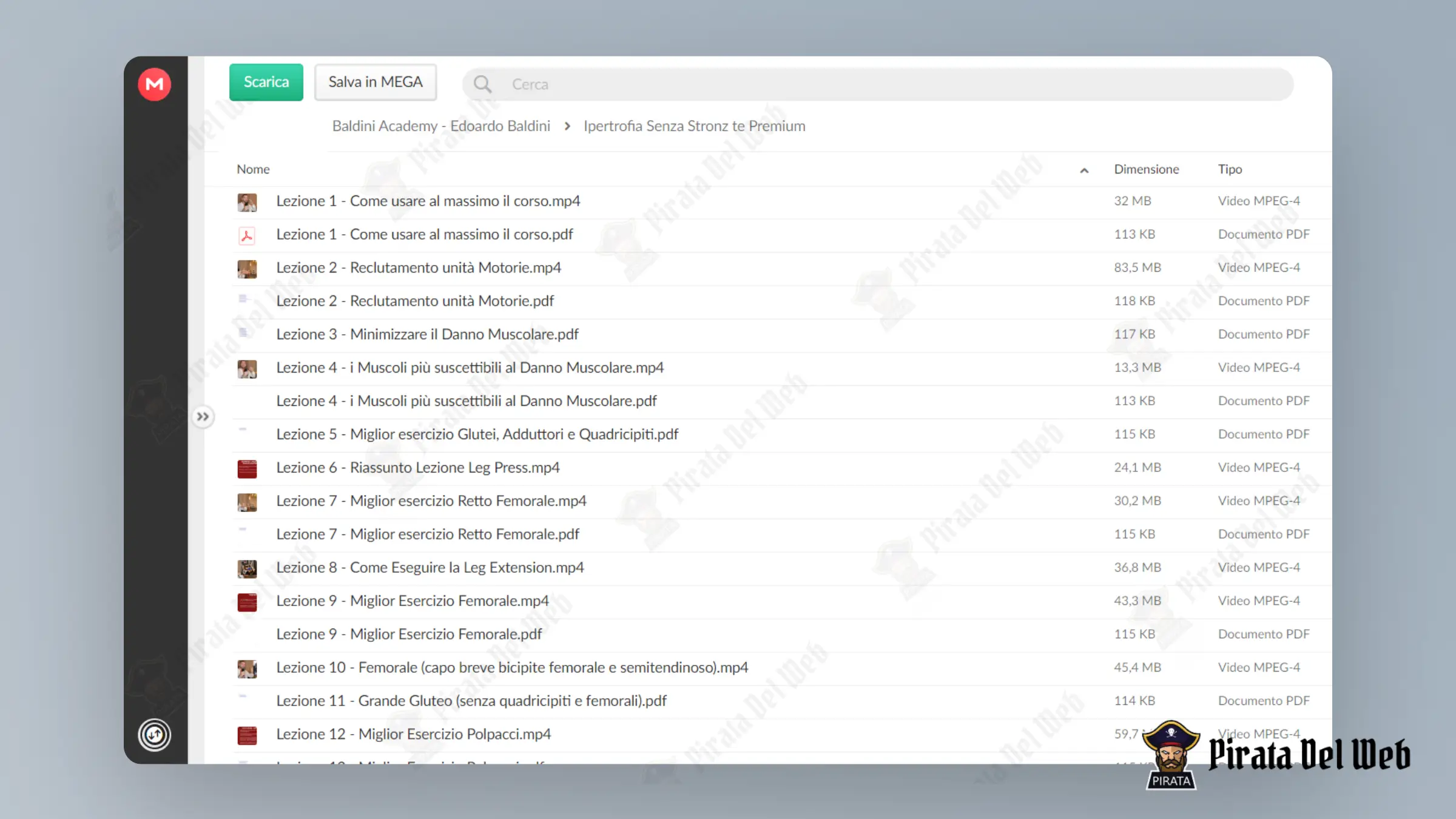This screenshot has height=819, width=1456.
Task: Click the 32 MB size cell
Action: coord(1132,201)
